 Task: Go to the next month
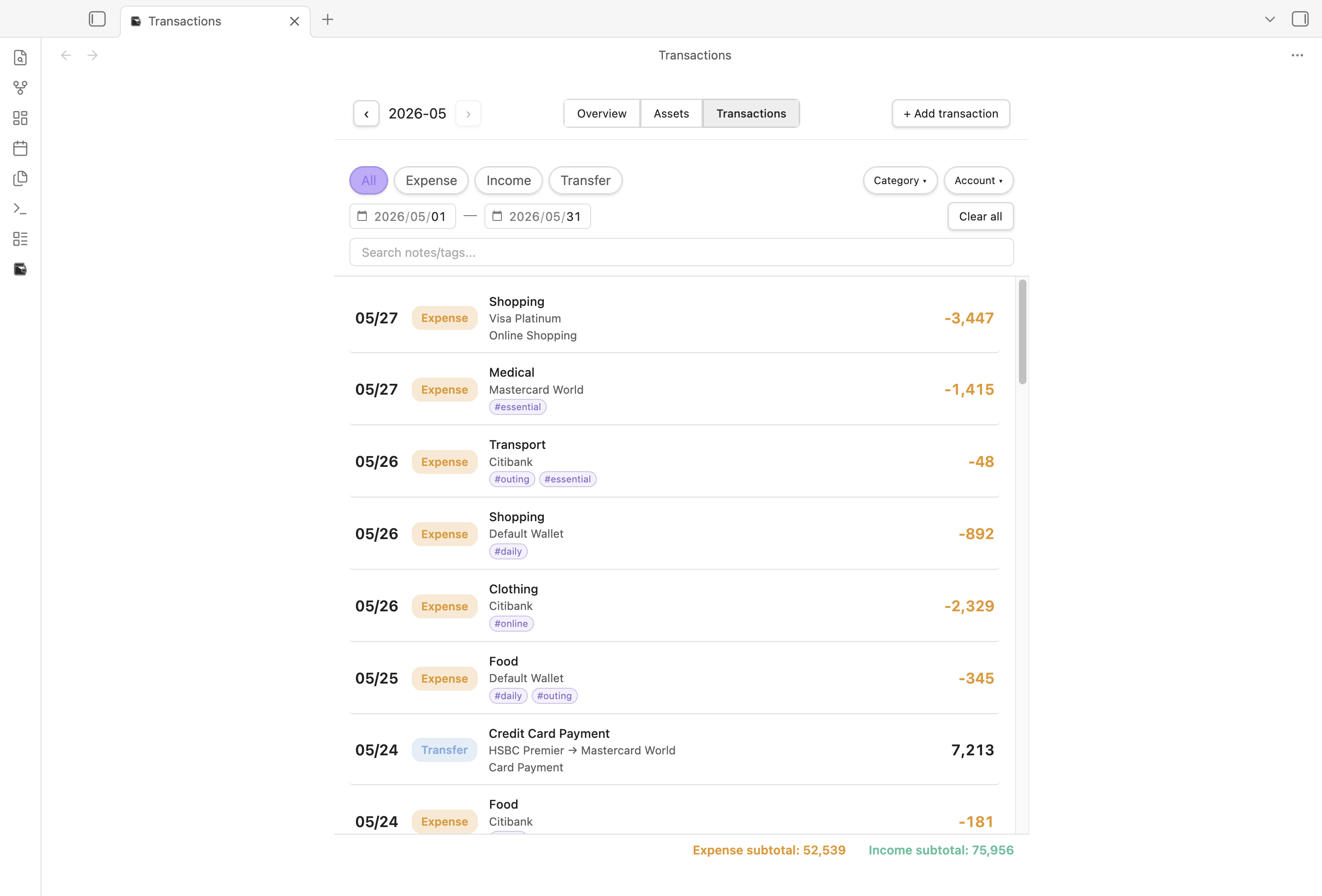[x=468, y=114]
